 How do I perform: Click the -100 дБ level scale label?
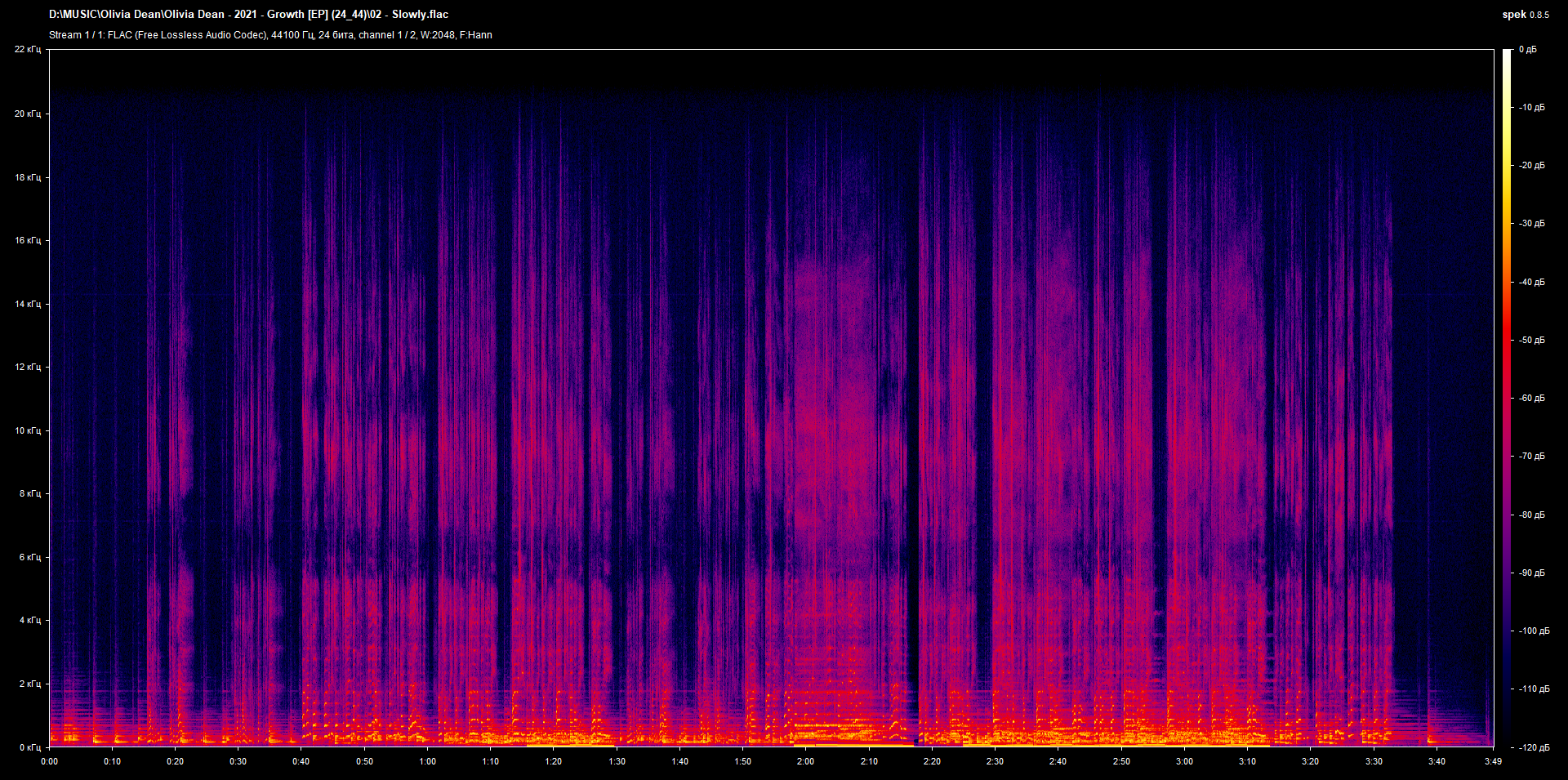tap(1534, 631)
